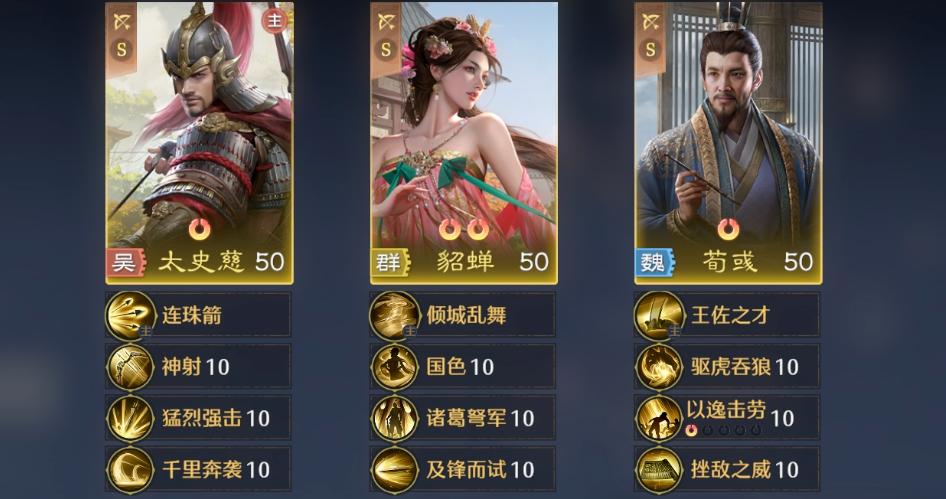Click the 群 faction tag on 貂蝉
Image resolution: width=946 pixels, height=499 pixels.
tap(390, 262)
